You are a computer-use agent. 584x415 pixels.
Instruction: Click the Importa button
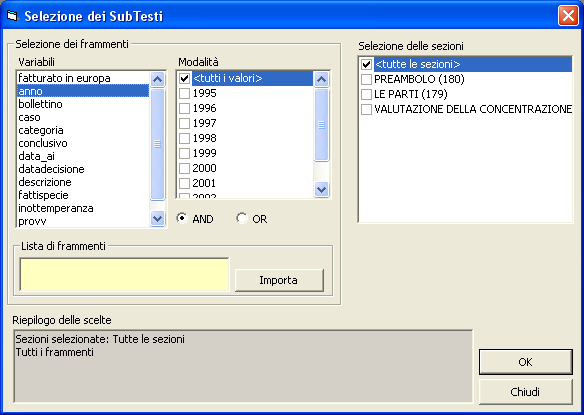click(279, 280)
